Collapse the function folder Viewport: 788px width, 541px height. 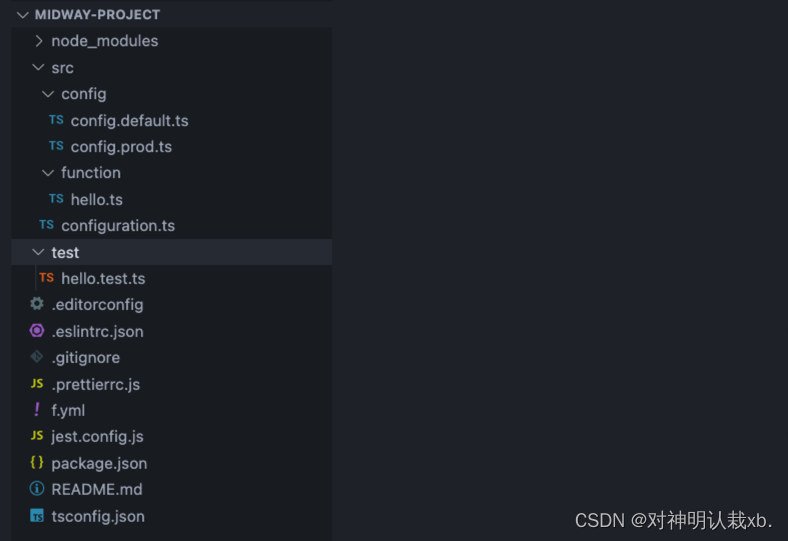pos(48,173)
